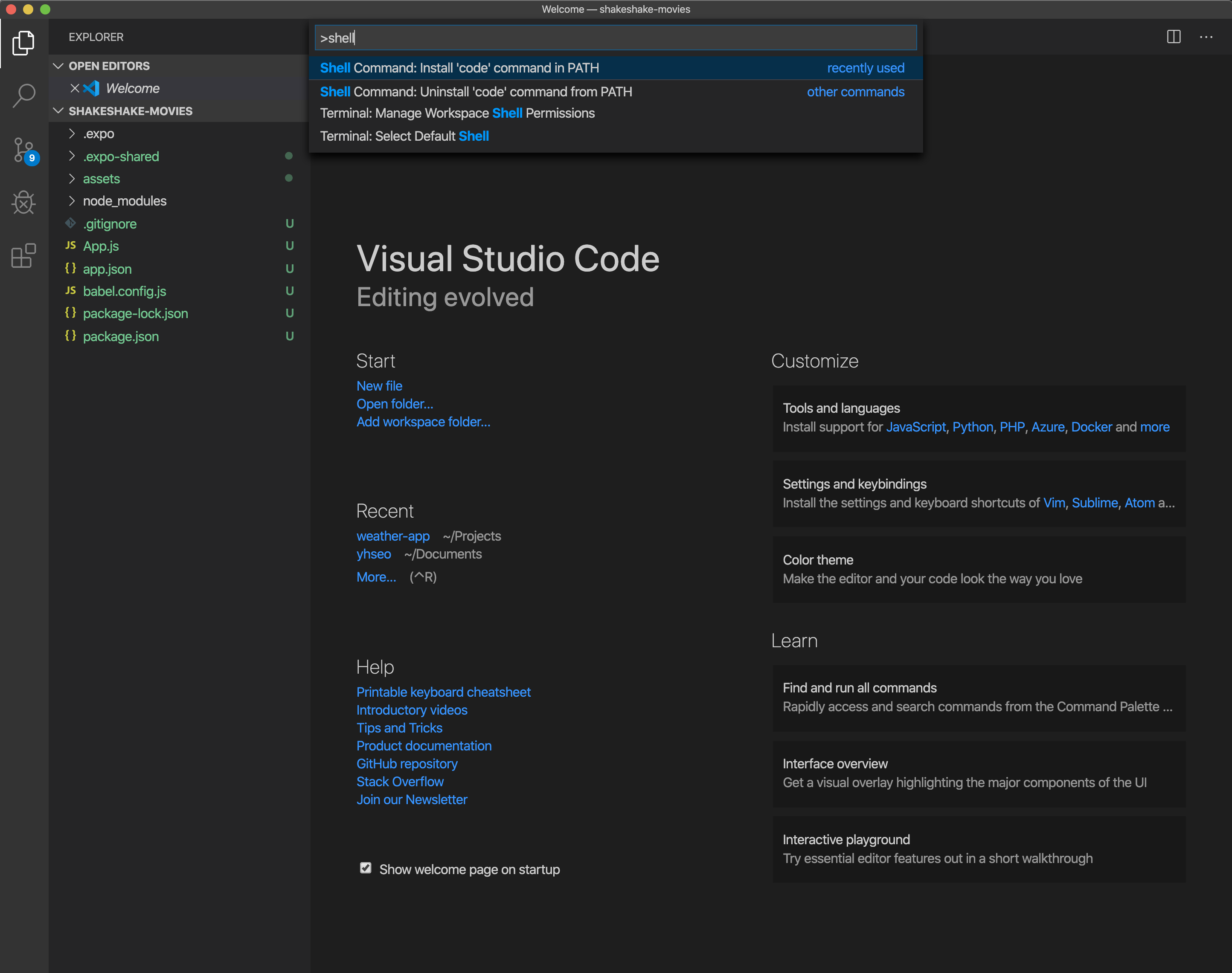Choose Terminal: Select Default Shell command
The width and height of the screenshot is (1232, 973).
[x=616, y=136]
